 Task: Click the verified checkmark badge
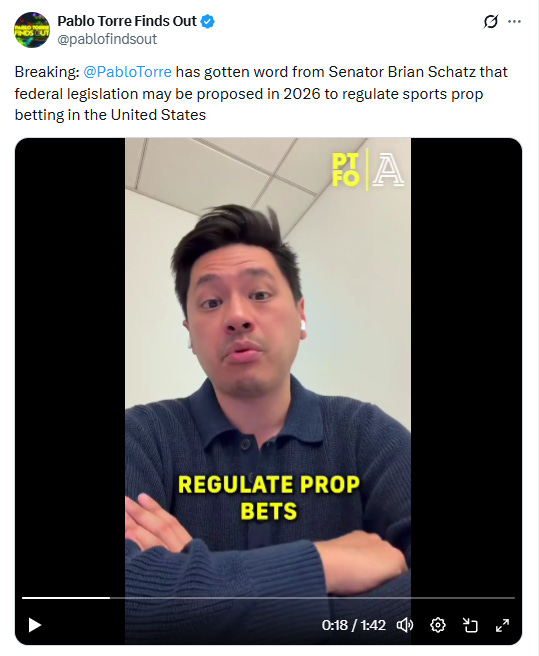[x=208, y=21]
